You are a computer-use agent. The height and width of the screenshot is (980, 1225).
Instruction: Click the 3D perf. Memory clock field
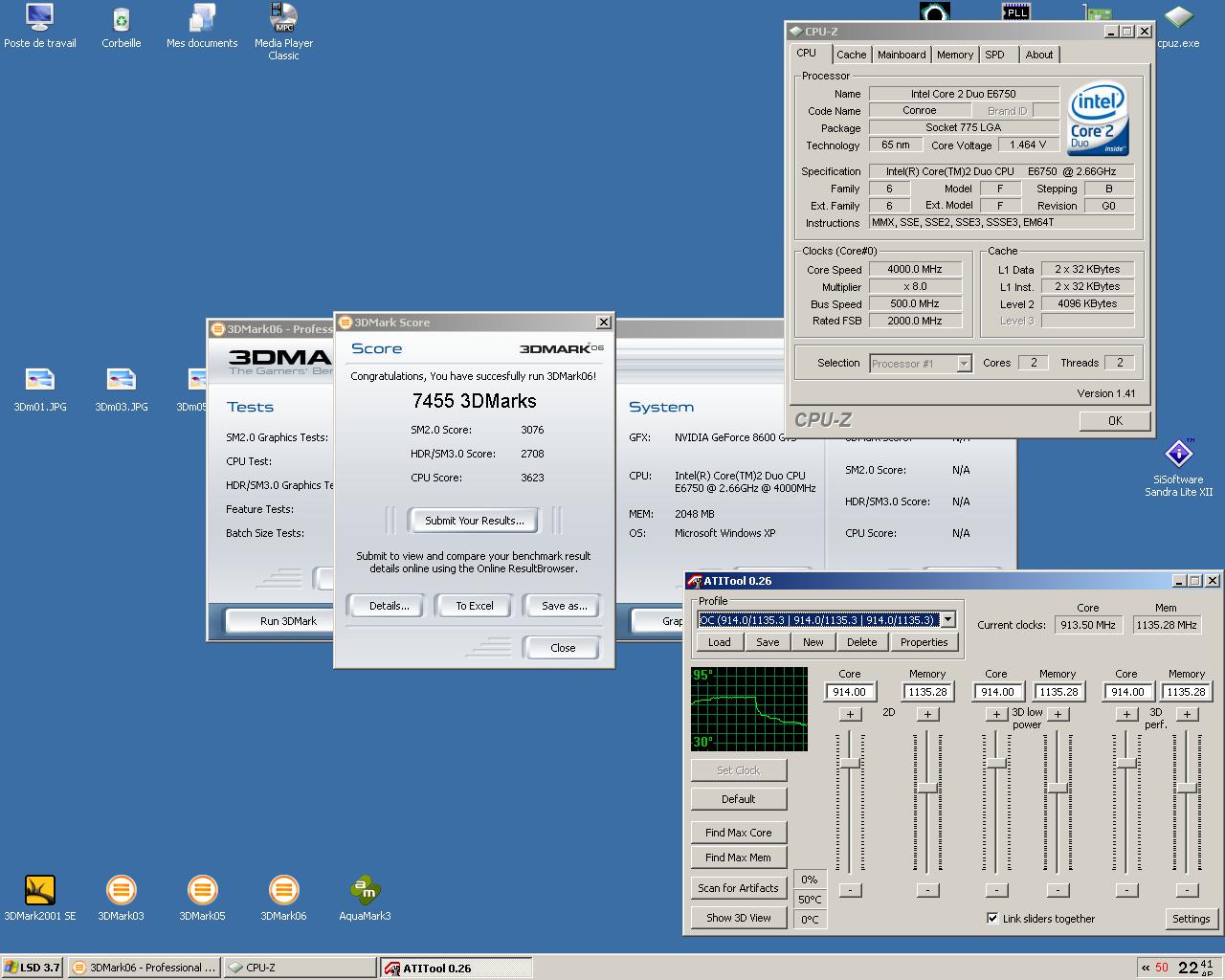pos(1187,692)
